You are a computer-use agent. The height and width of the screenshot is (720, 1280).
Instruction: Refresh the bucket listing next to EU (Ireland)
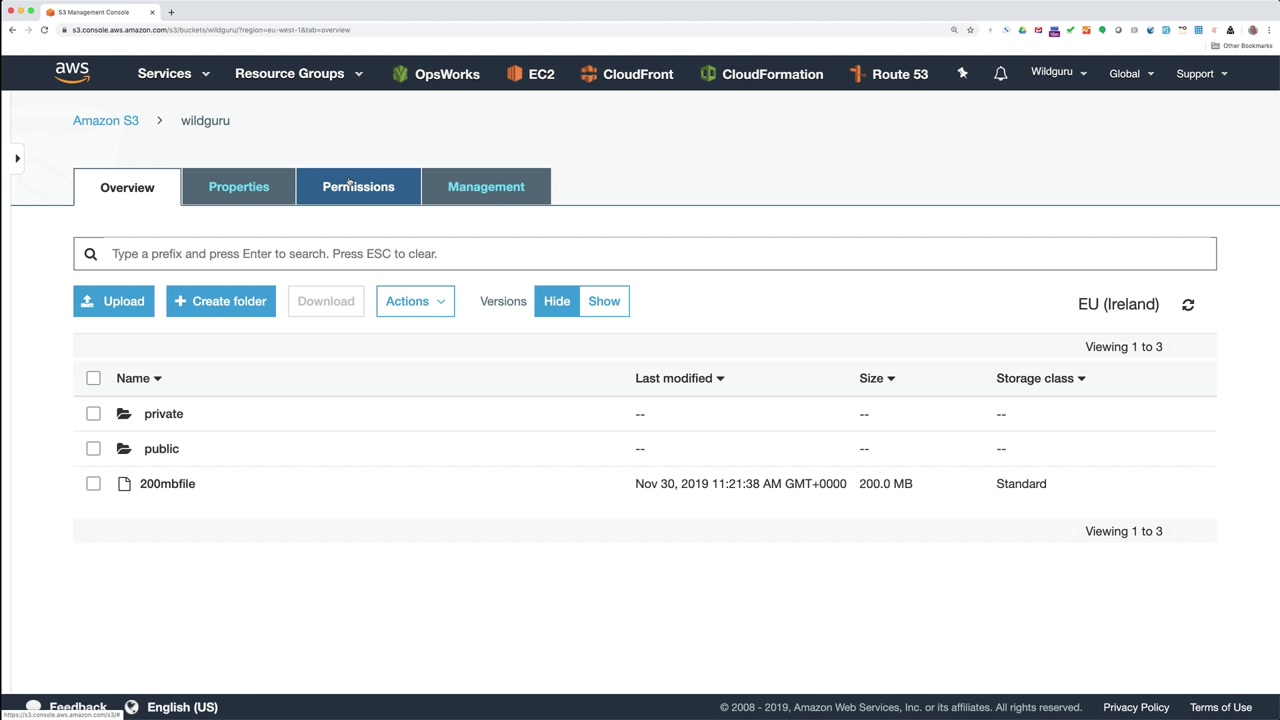coord(1188,305)
